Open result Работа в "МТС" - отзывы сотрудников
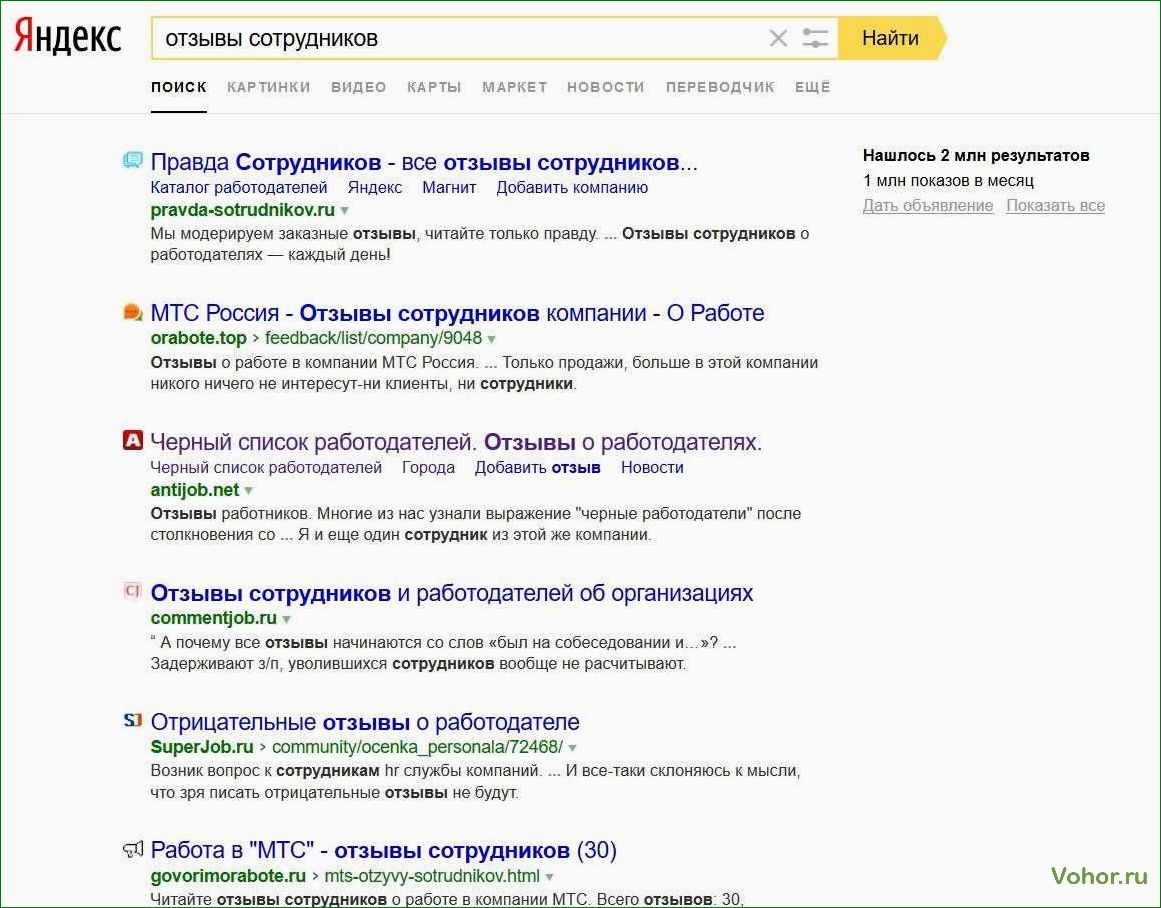1161x908 pixels. (x=384, y=851)
